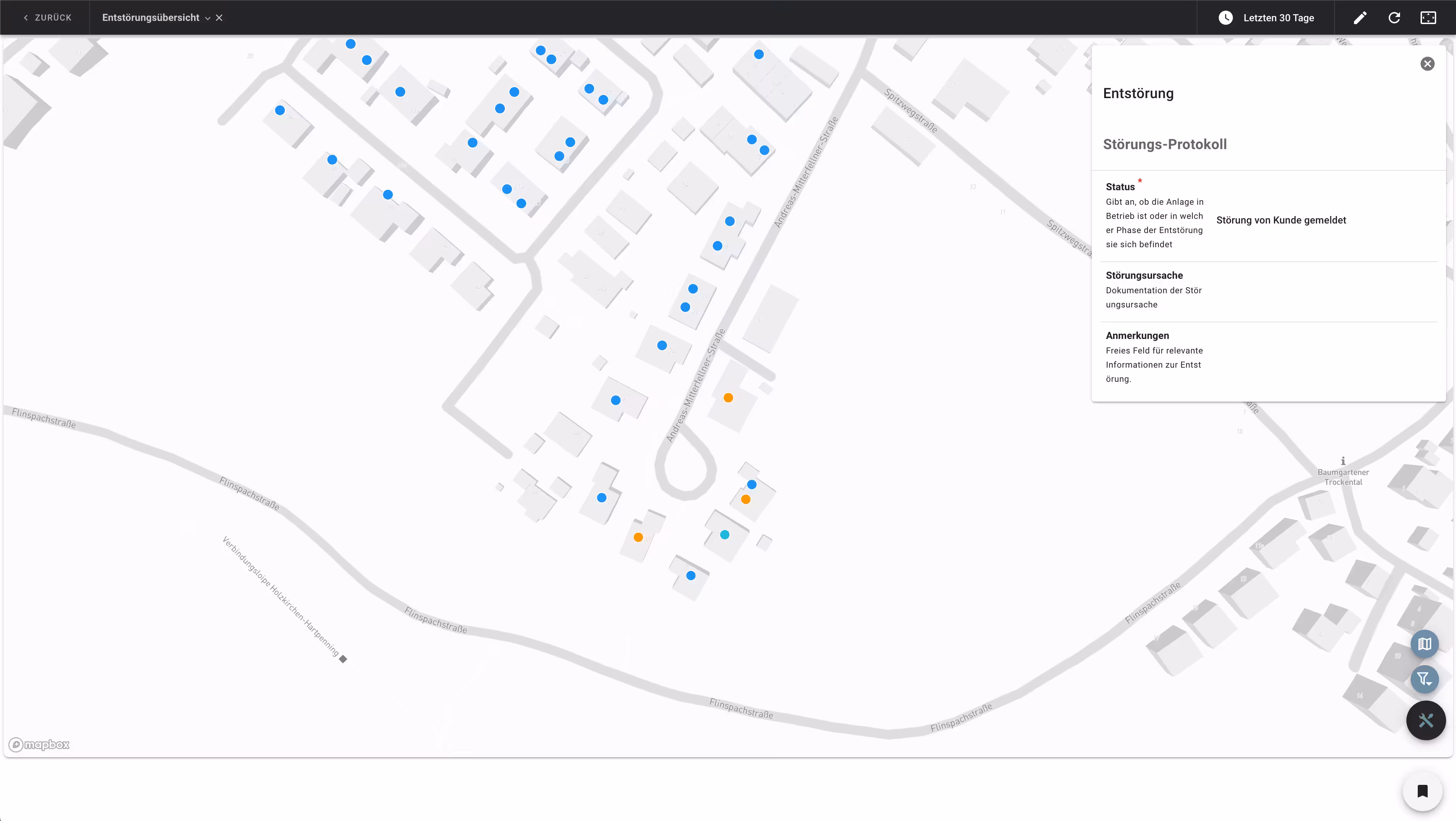Viewport: 1456px width, 821px height.
Task: Select the teal marker south of the cul-de-sac
Action: pos(724,534)
